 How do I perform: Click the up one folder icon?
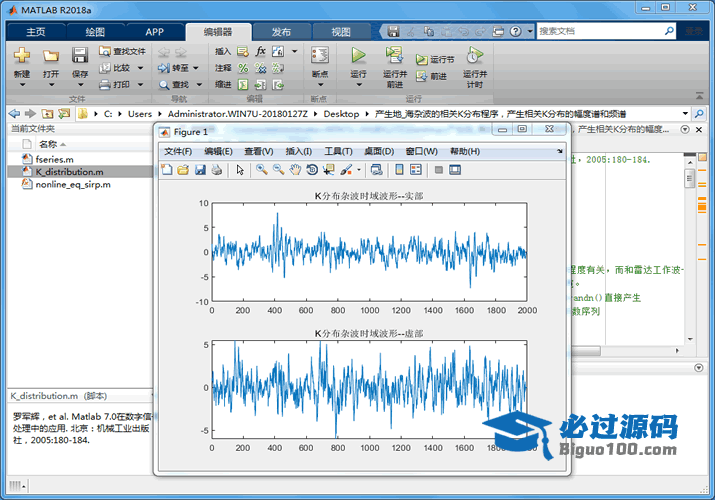47,113
